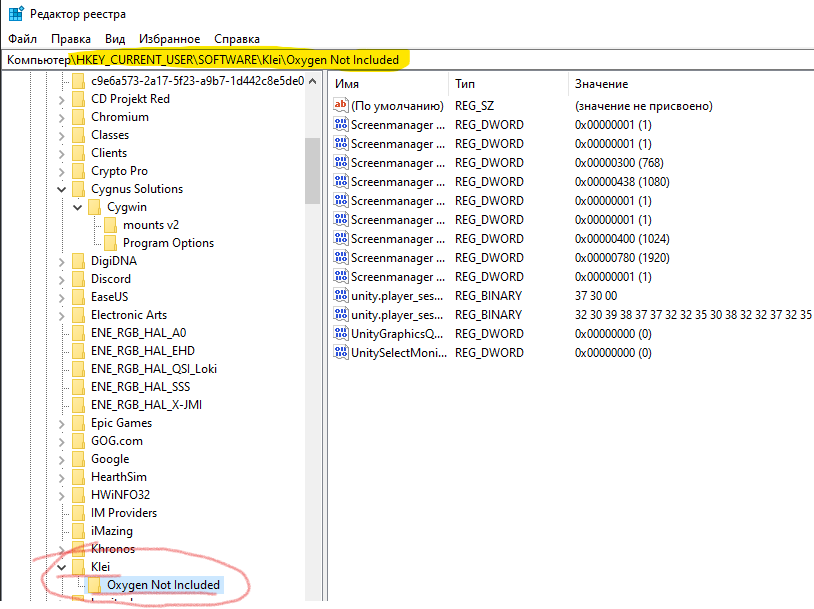Screen dimensions: 814x609
Task: Collapse the Cygnus Solutions key
Action: 61,190
